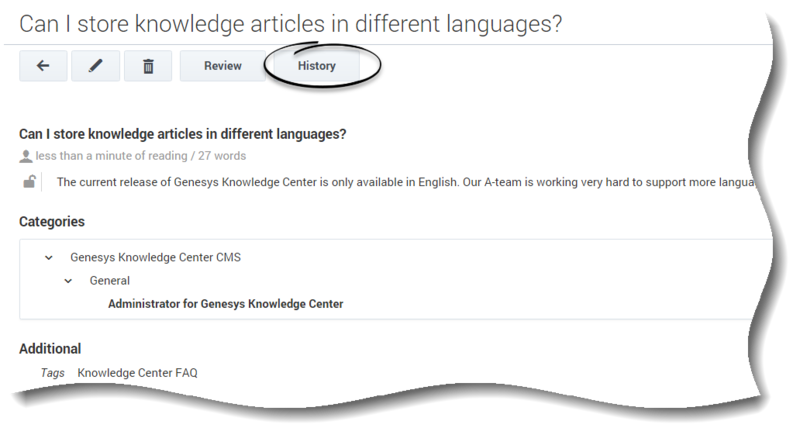Screen dimensions: 800x435
Task: Go back using the left arrow button
Action: coord(43,66)
